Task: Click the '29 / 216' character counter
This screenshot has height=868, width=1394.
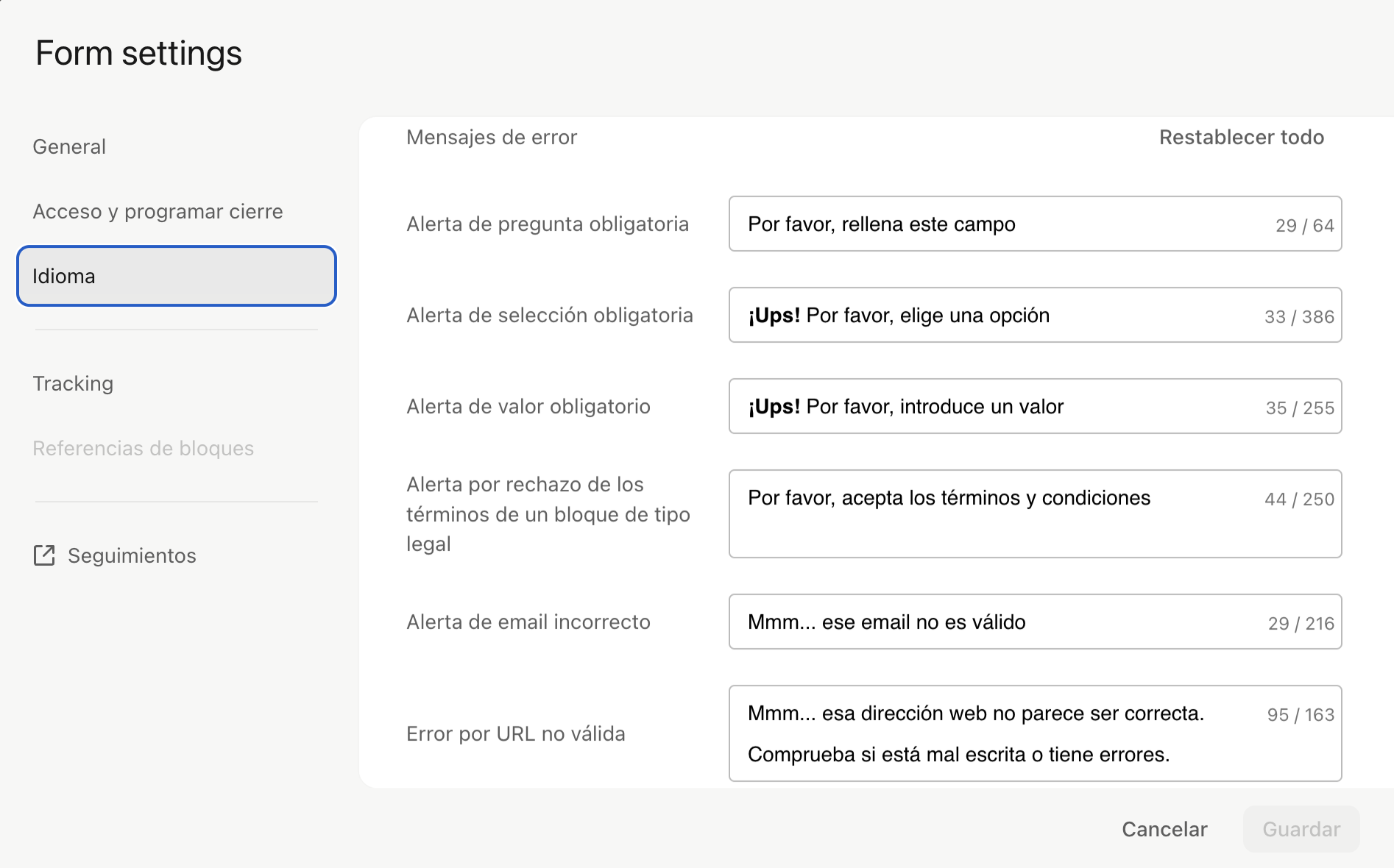Action: [x=1301, y=624]
